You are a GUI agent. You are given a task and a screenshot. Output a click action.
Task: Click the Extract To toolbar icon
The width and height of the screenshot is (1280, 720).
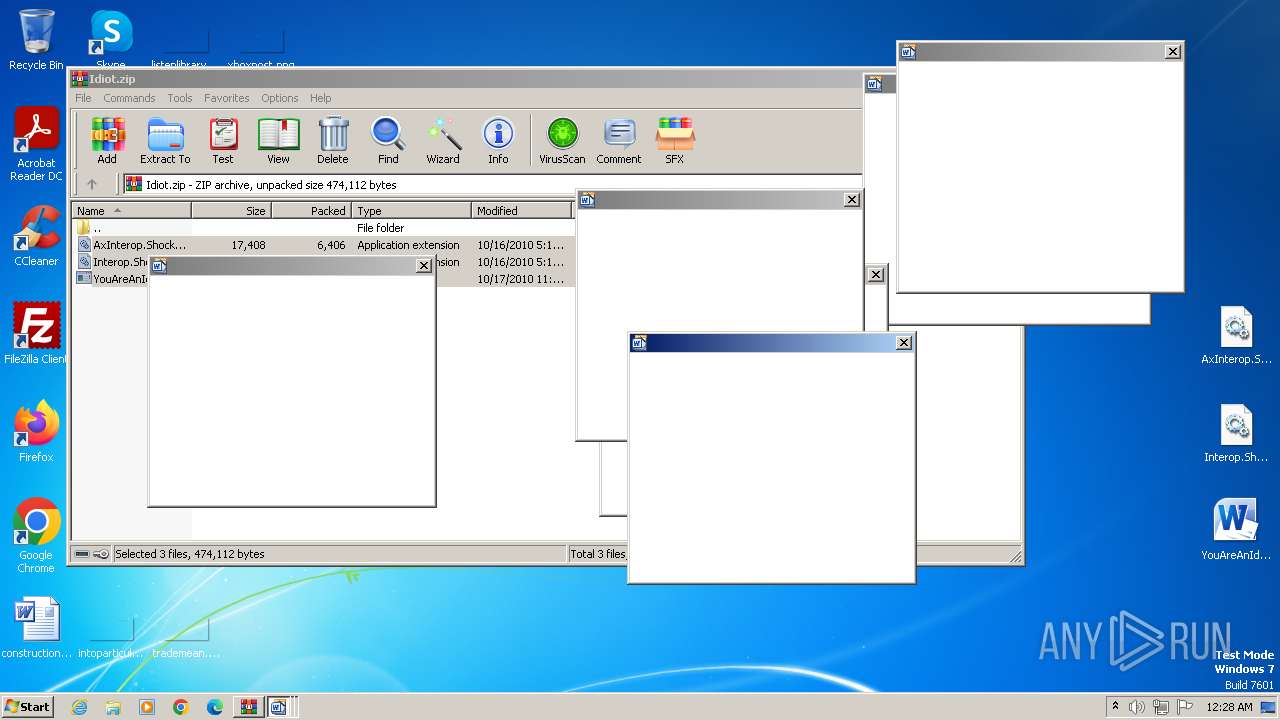pos(165,141)
